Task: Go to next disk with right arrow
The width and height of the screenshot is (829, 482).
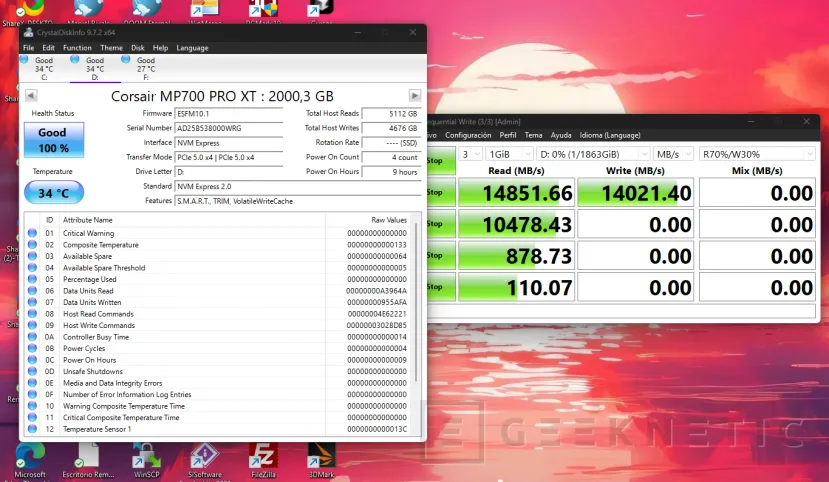Action: point(415,95)
